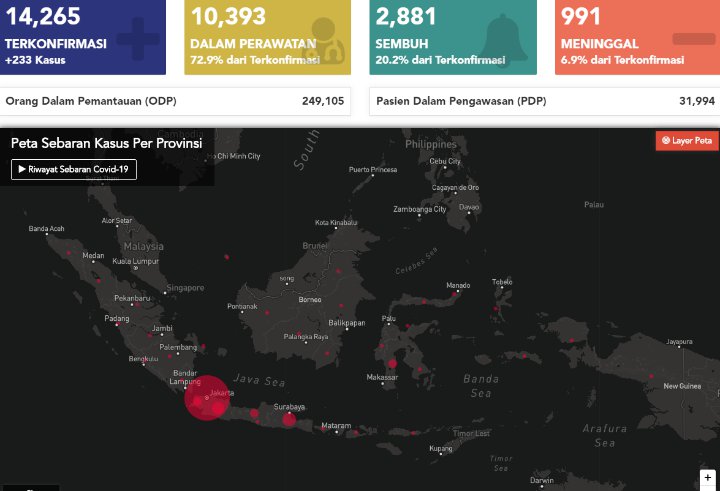Click the 72.9% dari Terkonfirmasi text
Viewport: 720px width, 491px height.
[255, 60]
